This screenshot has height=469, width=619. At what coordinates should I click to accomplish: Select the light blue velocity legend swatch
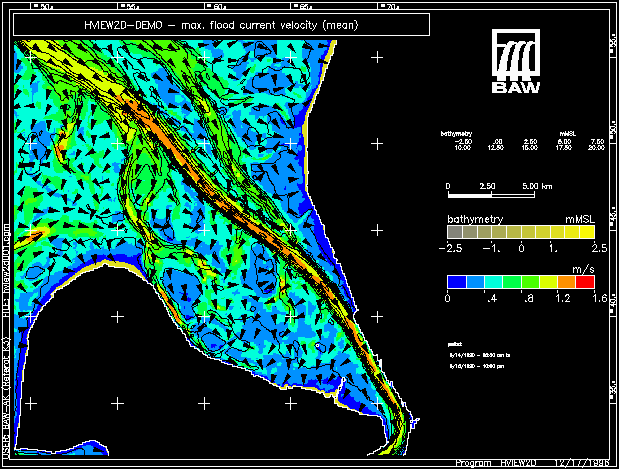click(475, 282)
